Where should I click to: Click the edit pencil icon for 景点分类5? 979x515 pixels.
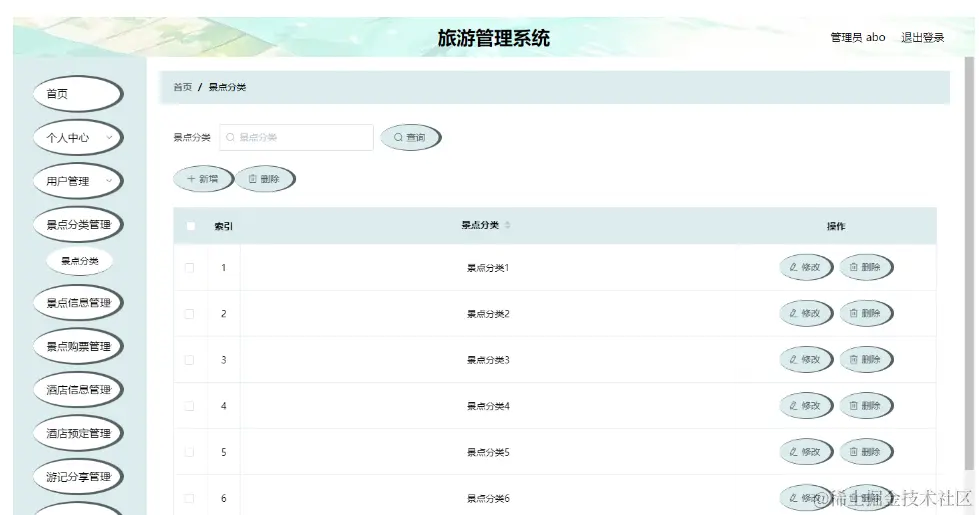pos(794,452)
